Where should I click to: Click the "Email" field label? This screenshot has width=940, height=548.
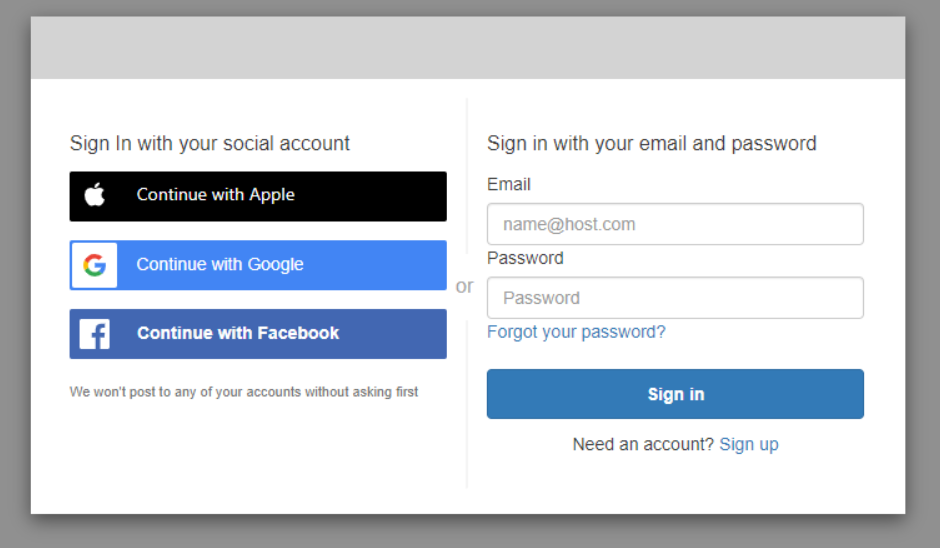tap(509, 184)
